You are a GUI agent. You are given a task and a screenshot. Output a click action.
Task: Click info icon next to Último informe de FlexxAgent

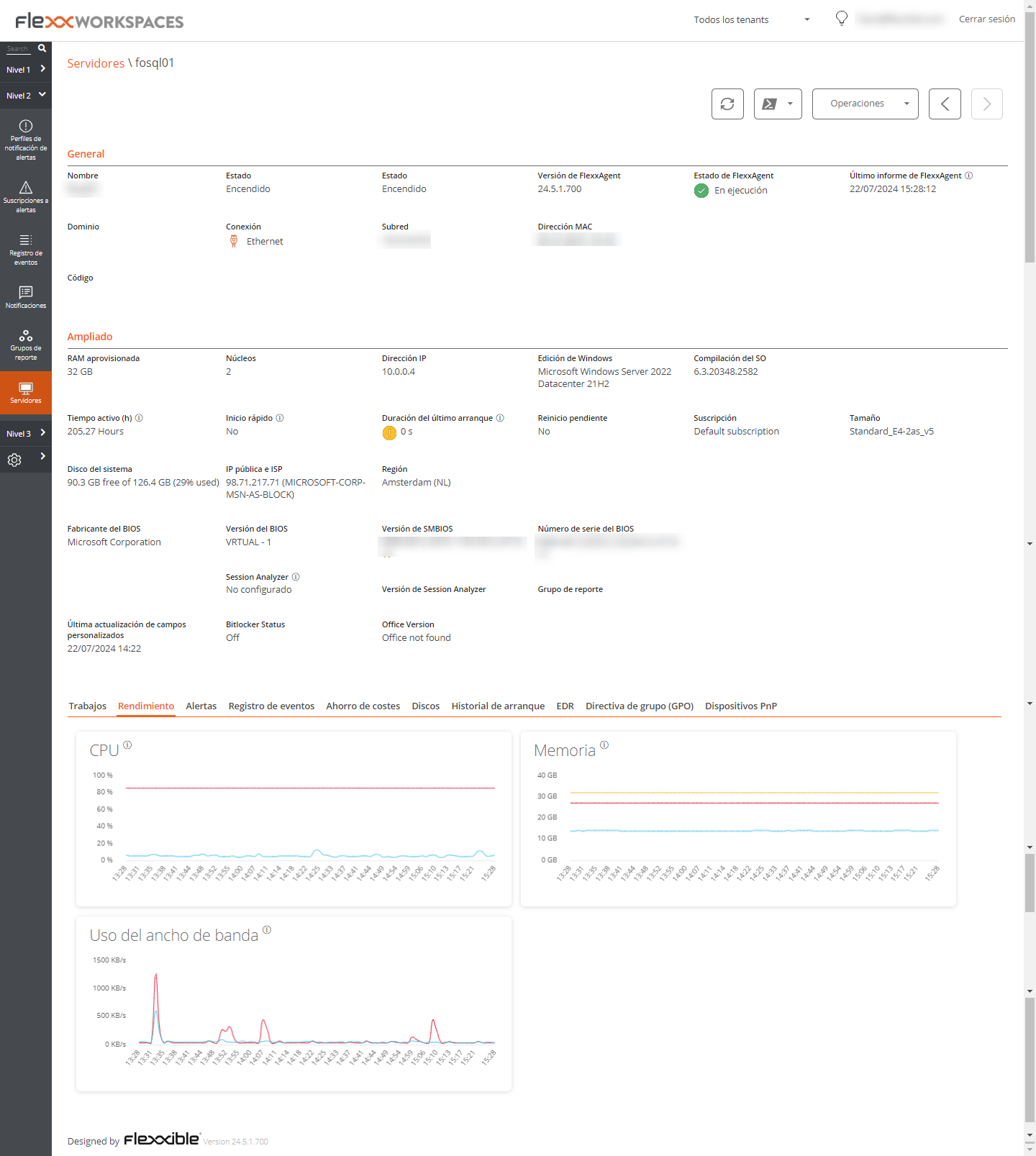pos(968,176)
